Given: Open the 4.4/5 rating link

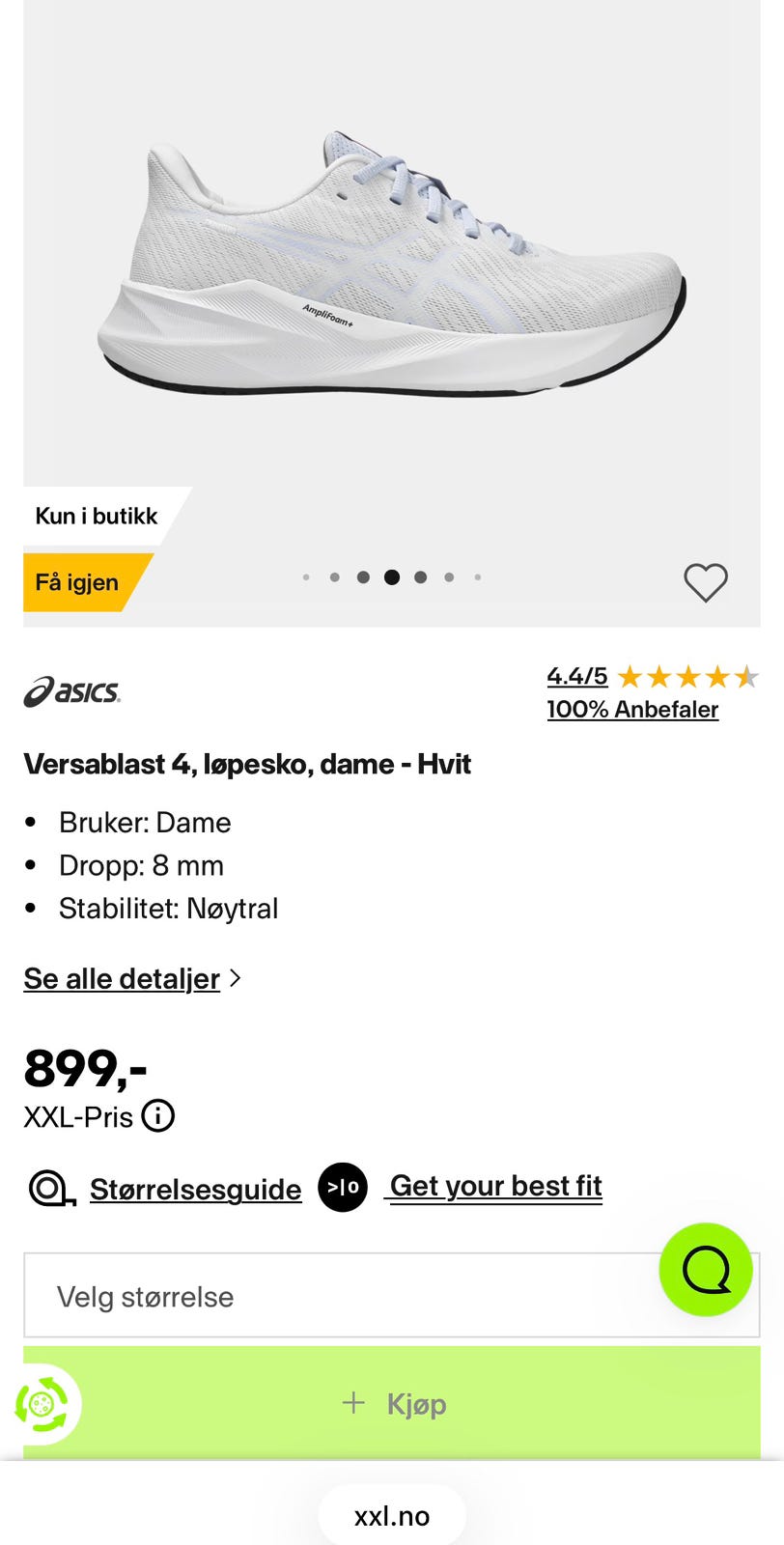Looking at the screenshot, I should tap(577, 676).
